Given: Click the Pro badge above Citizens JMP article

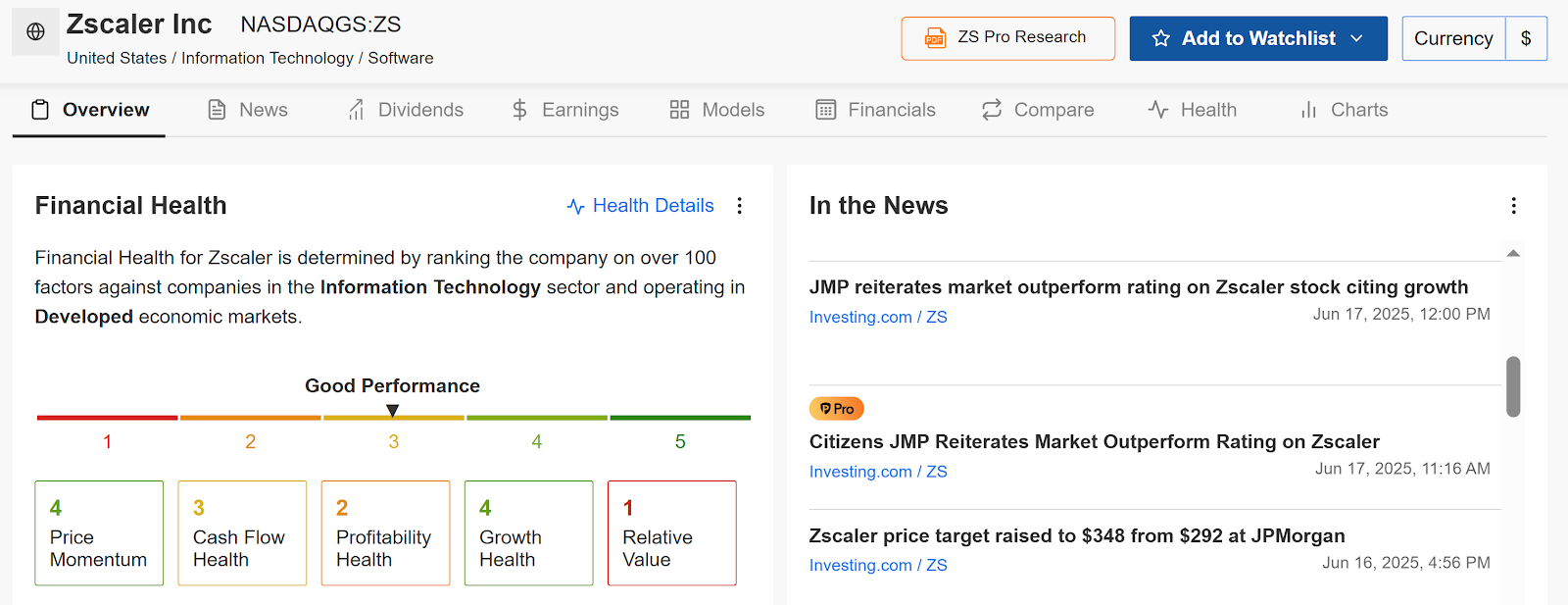Looking at the screenshot, I should click(x=837, y=409).
